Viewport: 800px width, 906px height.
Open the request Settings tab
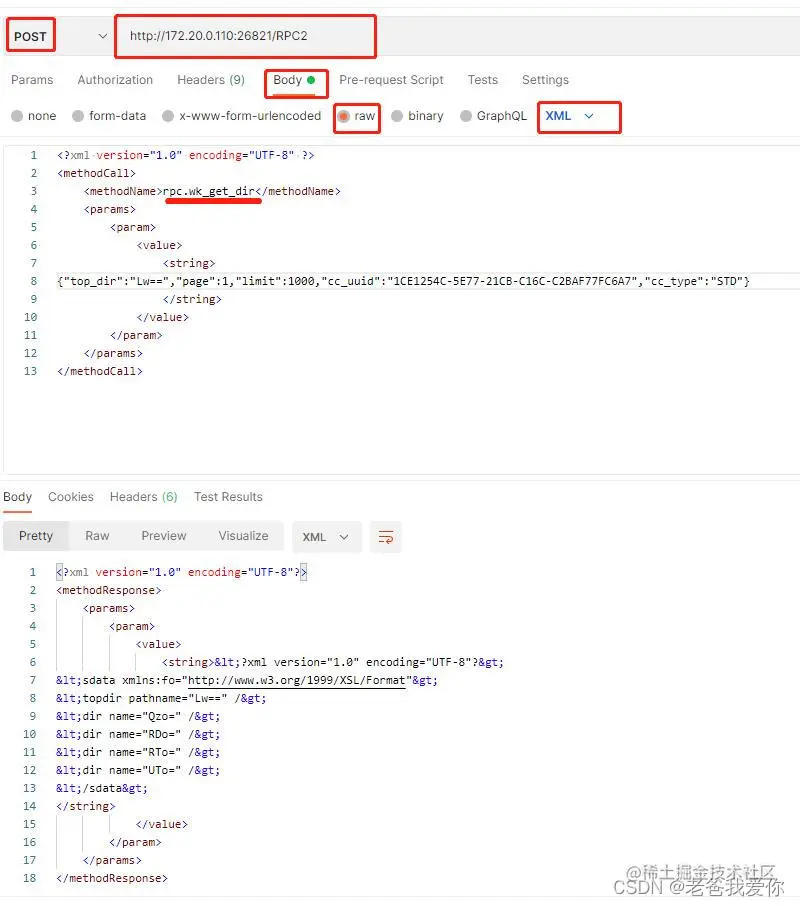click(x=545, y=80)
